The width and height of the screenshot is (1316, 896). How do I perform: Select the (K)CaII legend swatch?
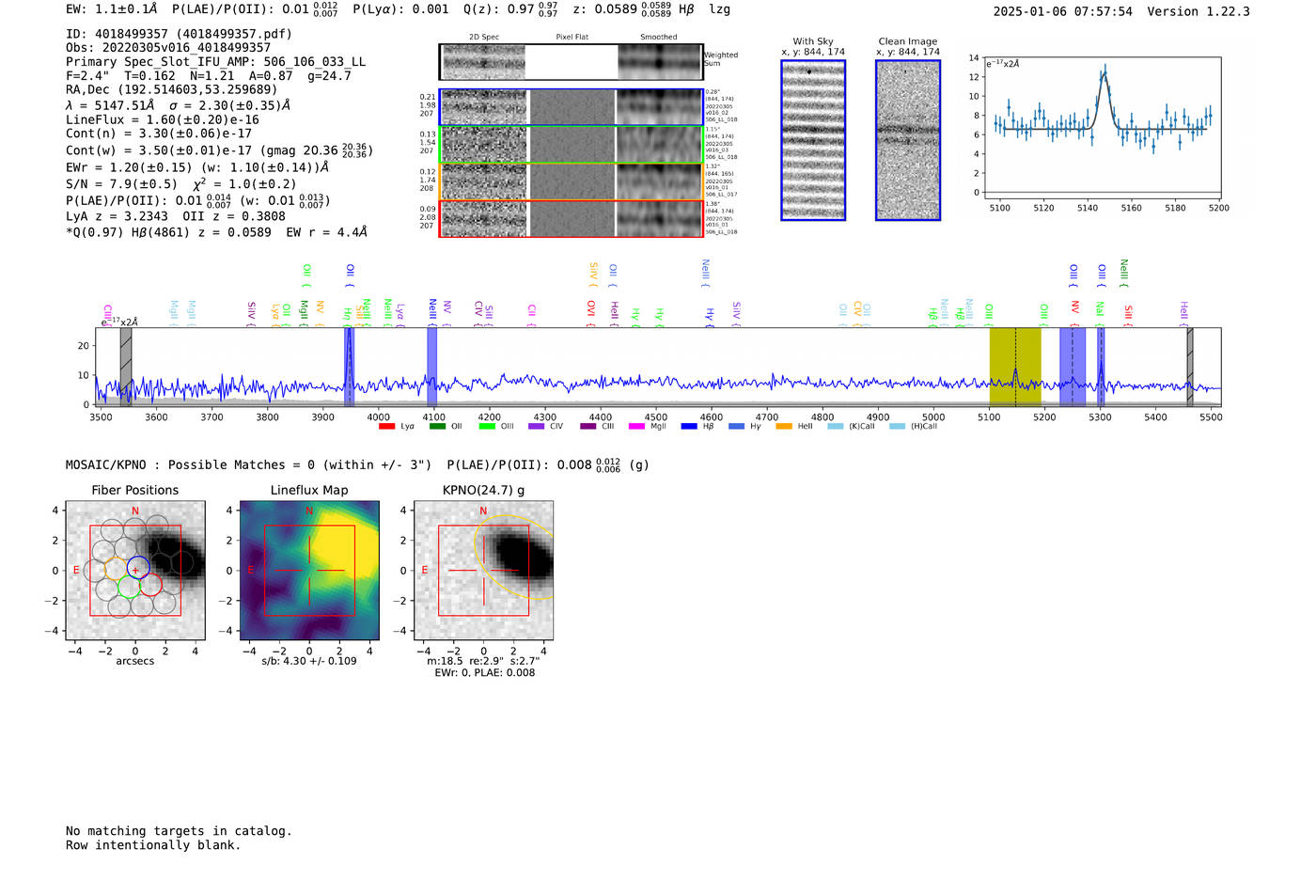(836, 427)
